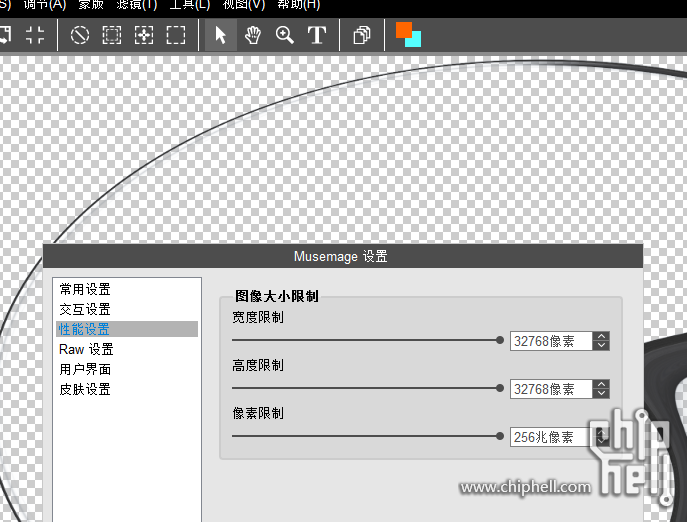Viewport: 687px width, 522px height.
Task: Activate the hand pan tool
Action: click(x=253, y=35)
